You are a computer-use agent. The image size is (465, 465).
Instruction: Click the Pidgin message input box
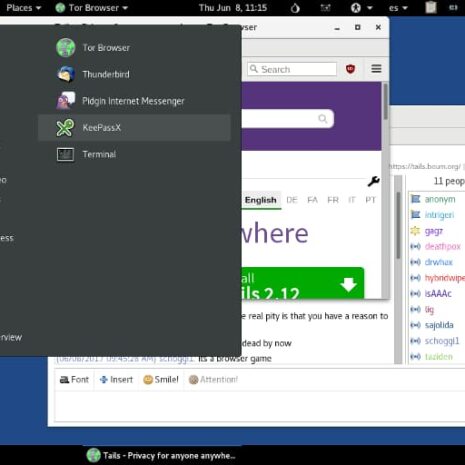(x=260, y=406)
